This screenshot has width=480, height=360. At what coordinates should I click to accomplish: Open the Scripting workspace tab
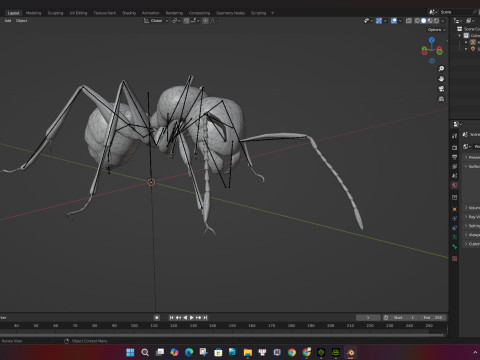258,13
